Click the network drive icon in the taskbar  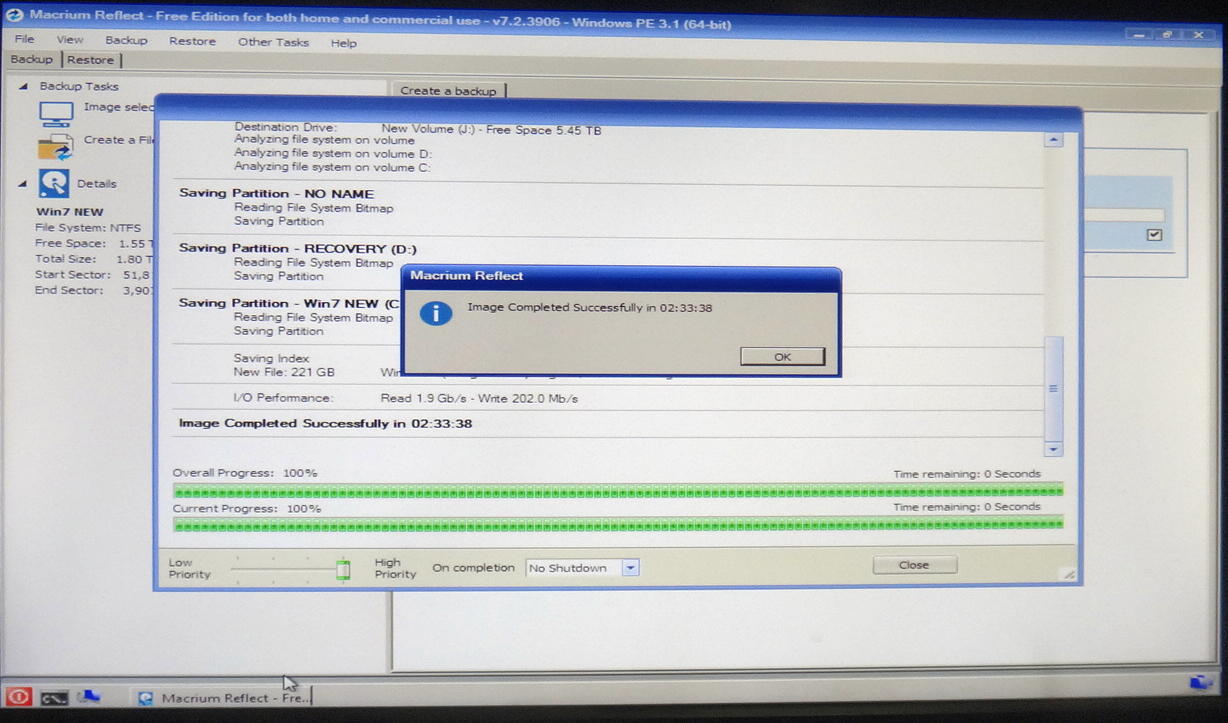click(x=88, y=697)
